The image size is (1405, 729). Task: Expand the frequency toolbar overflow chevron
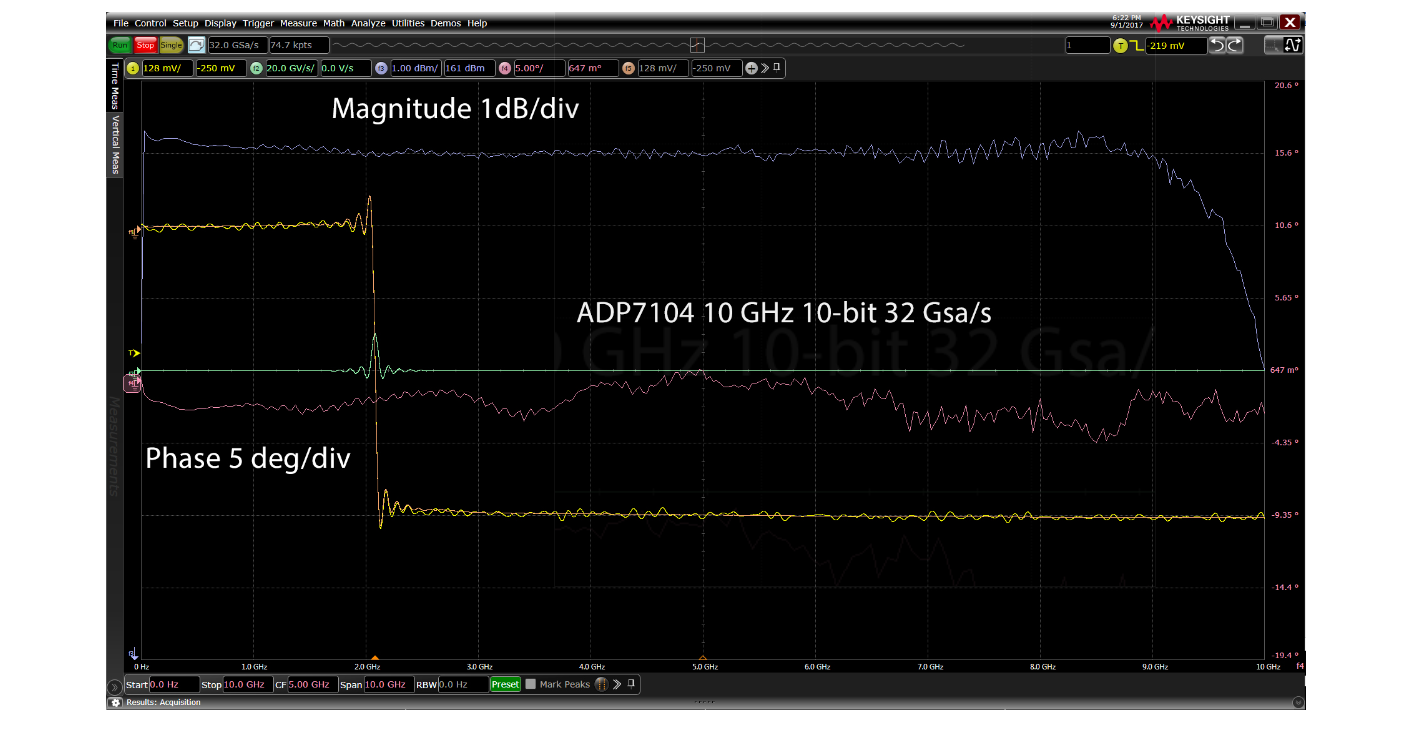(617, 684)
